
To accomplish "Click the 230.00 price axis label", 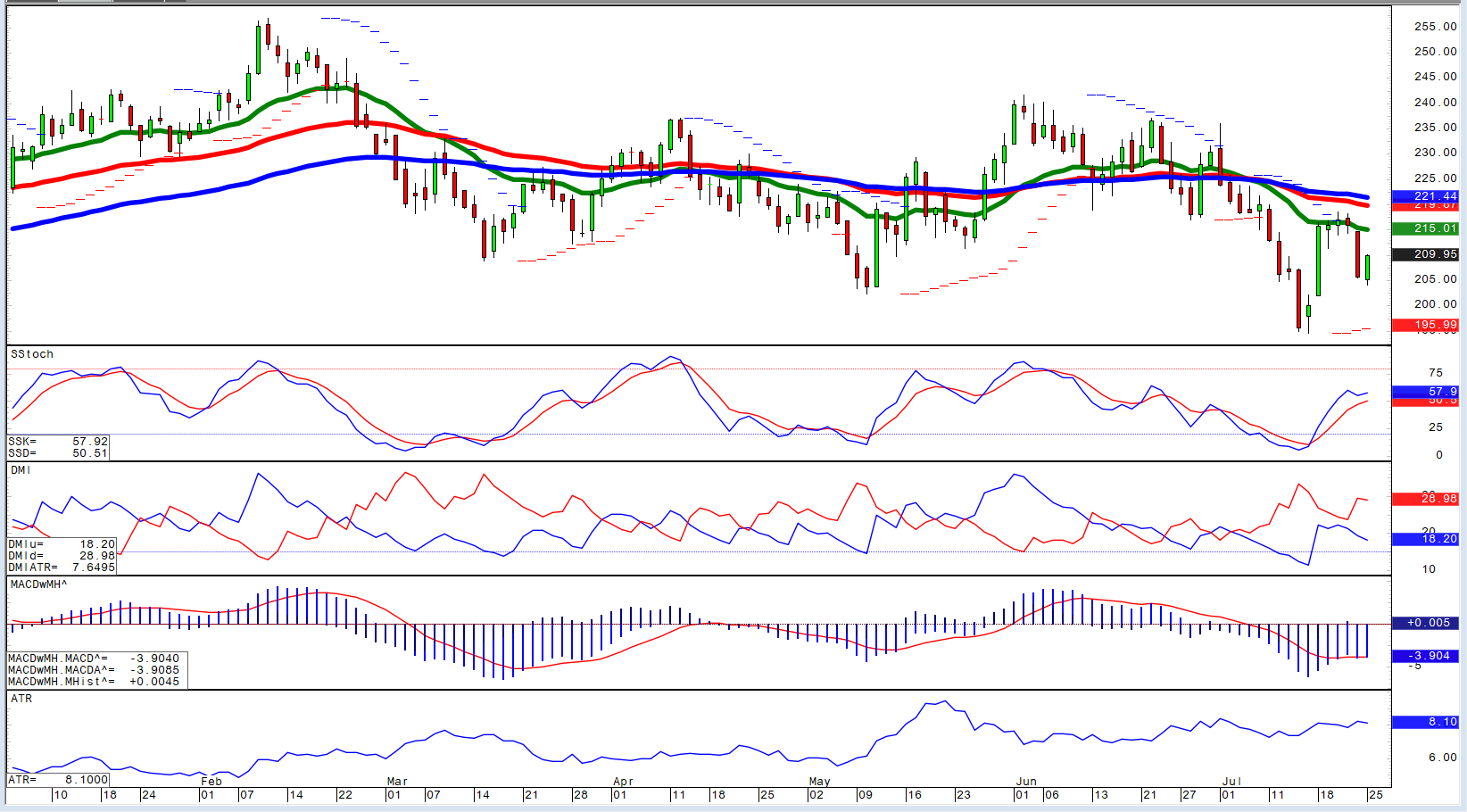I will point(1436,153).
